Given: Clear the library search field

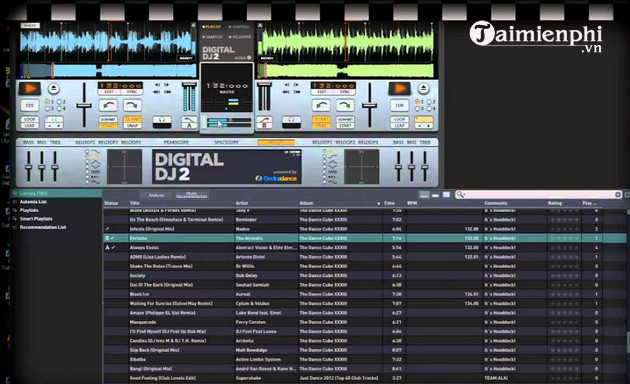Looking at the screenshot, I should tap(618, 194).
